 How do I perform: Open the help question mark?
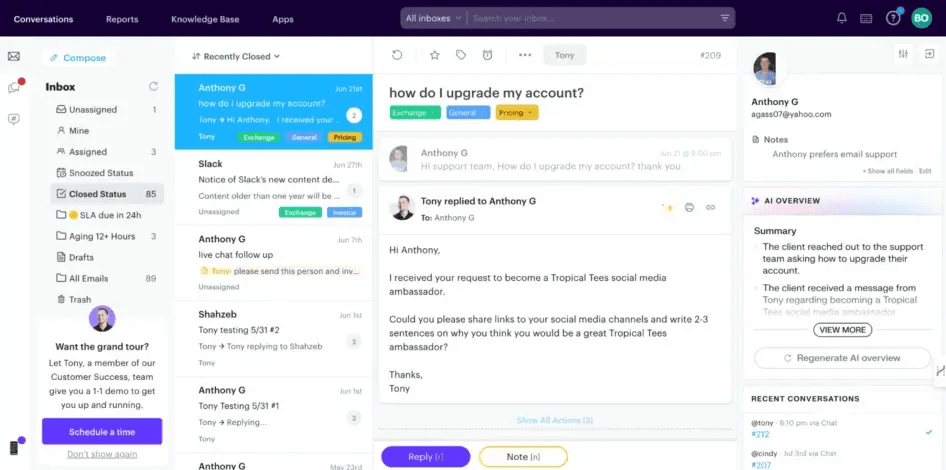pos(893,18)
